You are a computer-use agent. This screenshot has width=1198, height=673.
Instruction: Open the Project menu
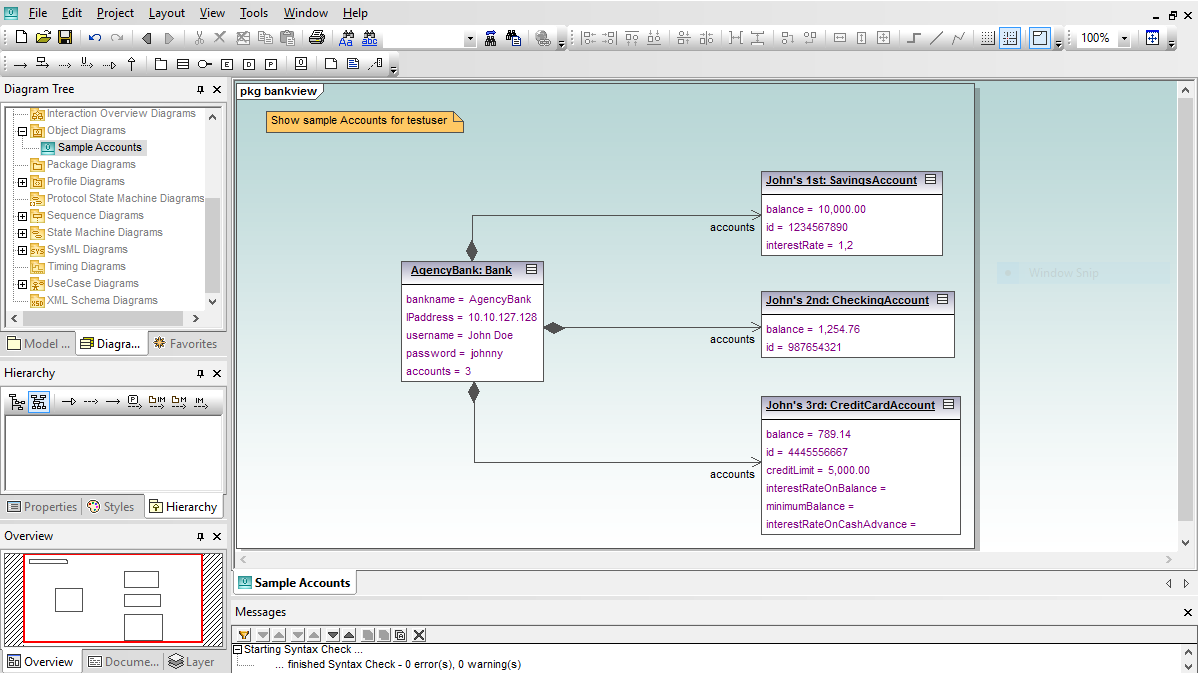(x=115, y=13)
